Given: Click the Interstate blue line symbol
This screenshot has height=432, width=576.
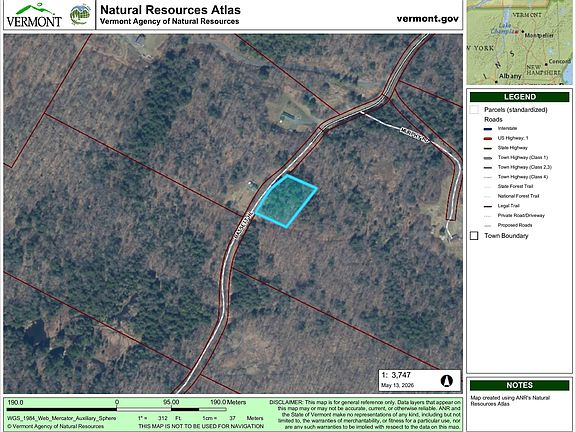Looking at the screenshot, I should pos(488,129).
